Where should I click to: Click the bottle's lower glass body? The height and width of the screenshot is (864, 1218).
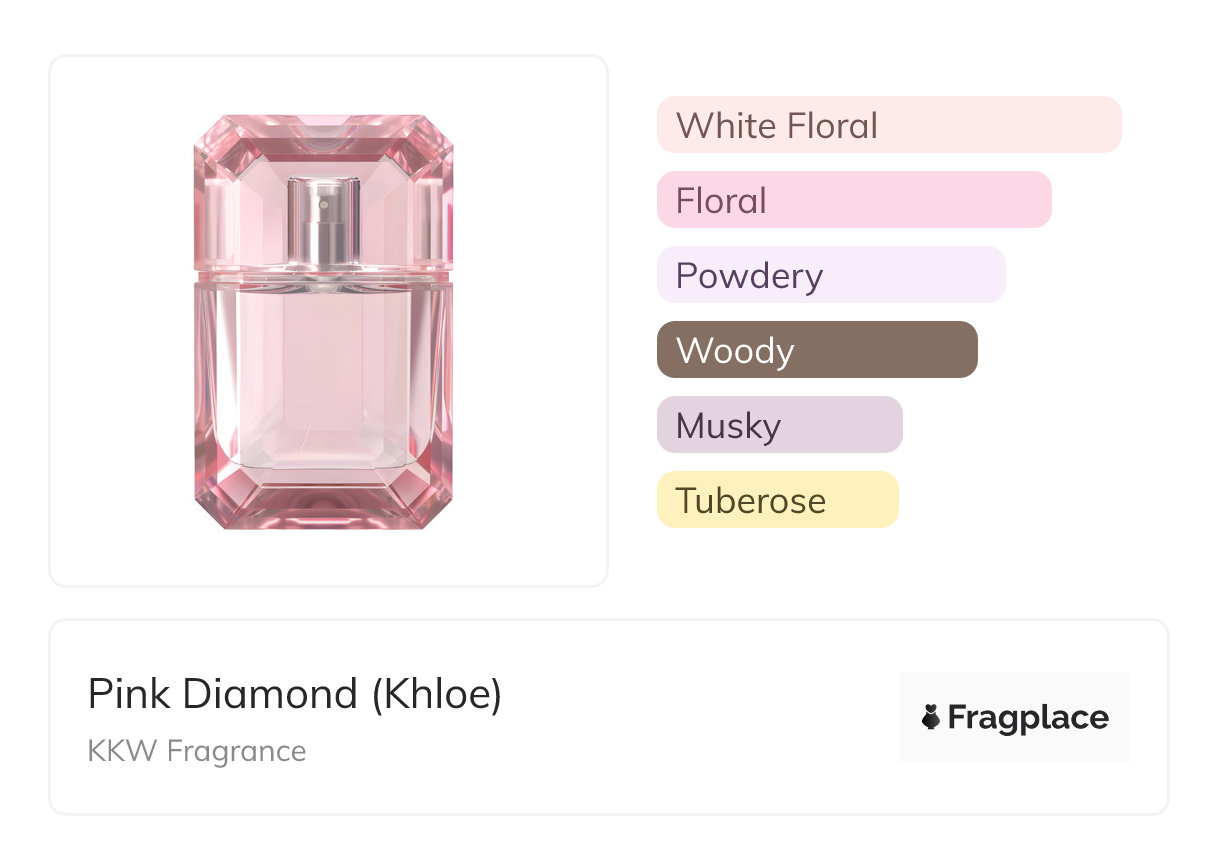[x=323, y=405]
